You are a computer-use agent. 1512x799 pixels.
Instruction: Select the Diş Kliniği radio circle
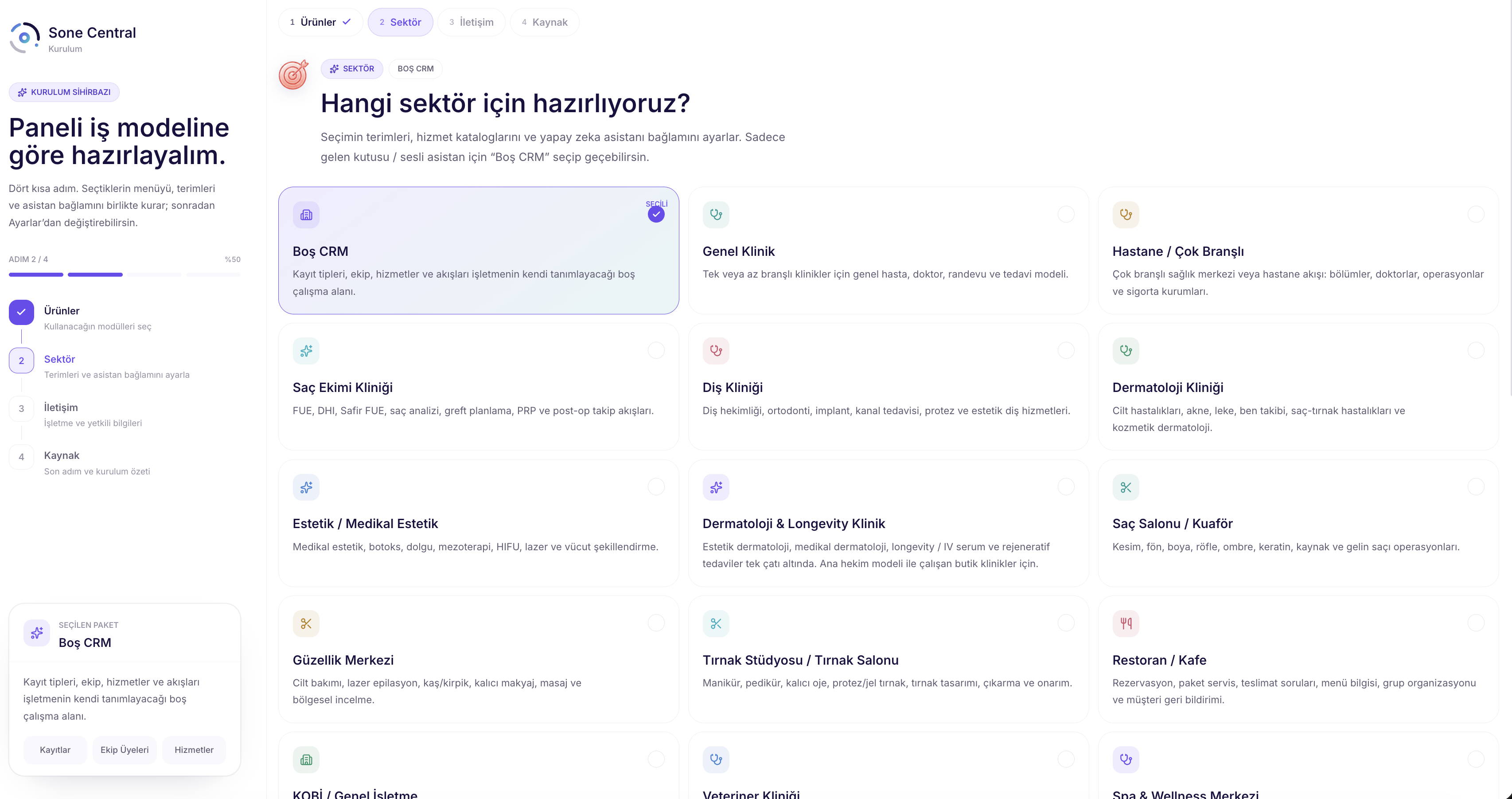pyautogui.click(x=1066, y=351)
